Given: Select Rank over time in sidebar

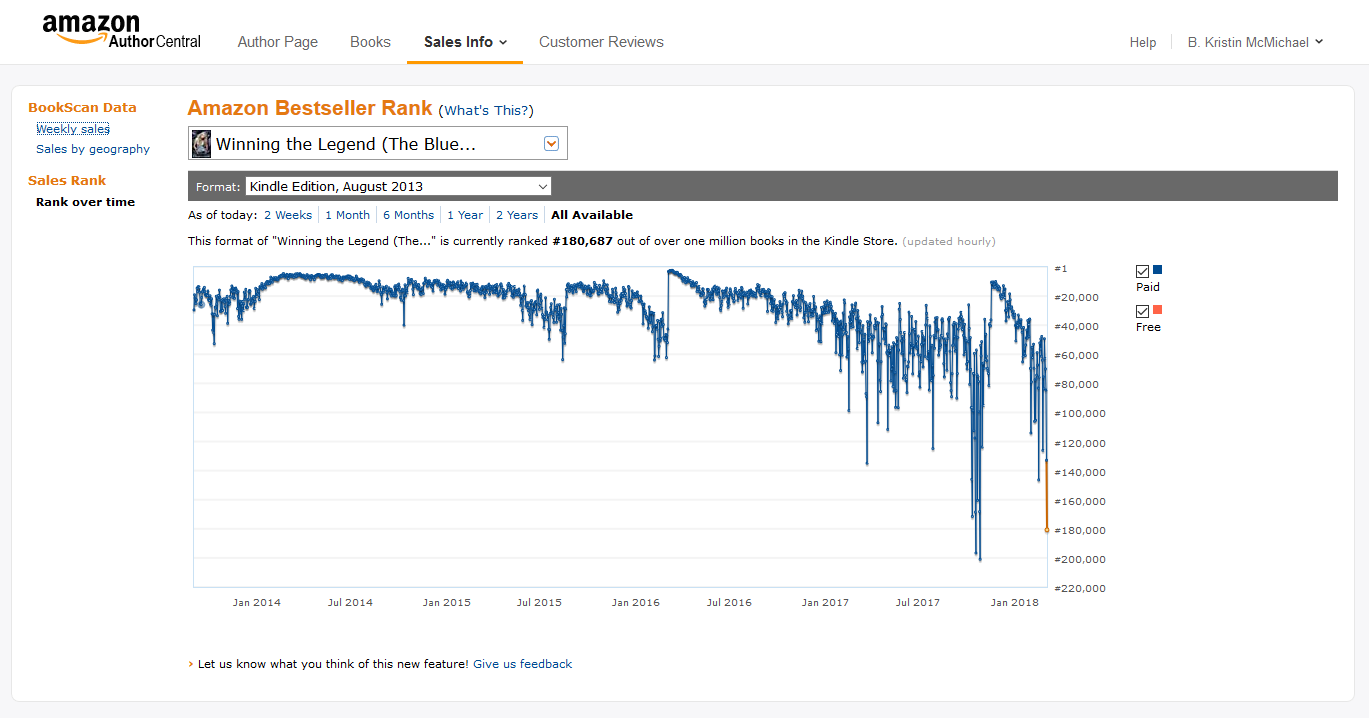Looking at the screenshot, I should pyautogui.click(x=85, y=202).
